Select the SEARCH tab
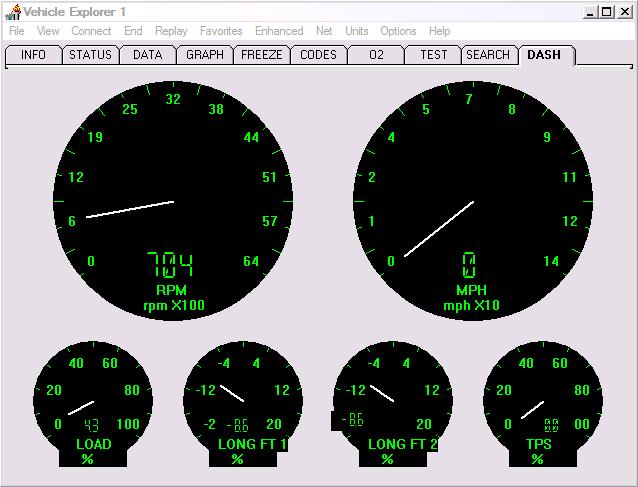The height and width of the screenshot is (487, 638). coord(488,55)
